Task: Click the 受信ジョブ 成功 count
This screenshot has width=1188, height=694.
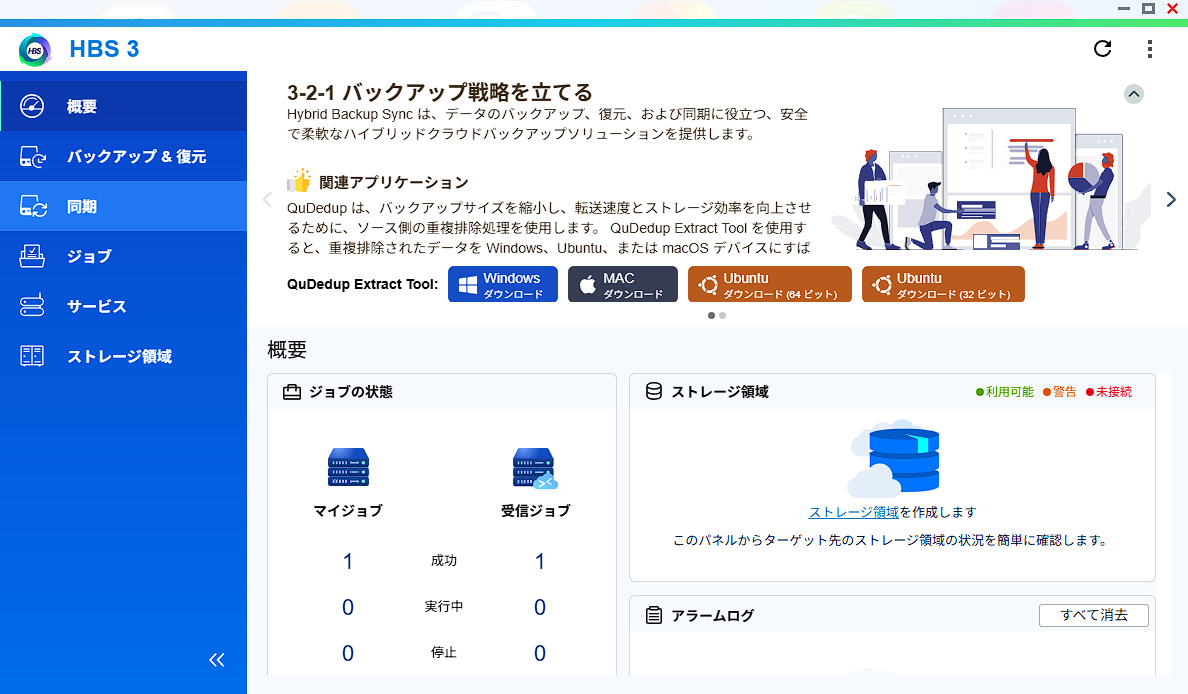Action: tap(539, 561)
